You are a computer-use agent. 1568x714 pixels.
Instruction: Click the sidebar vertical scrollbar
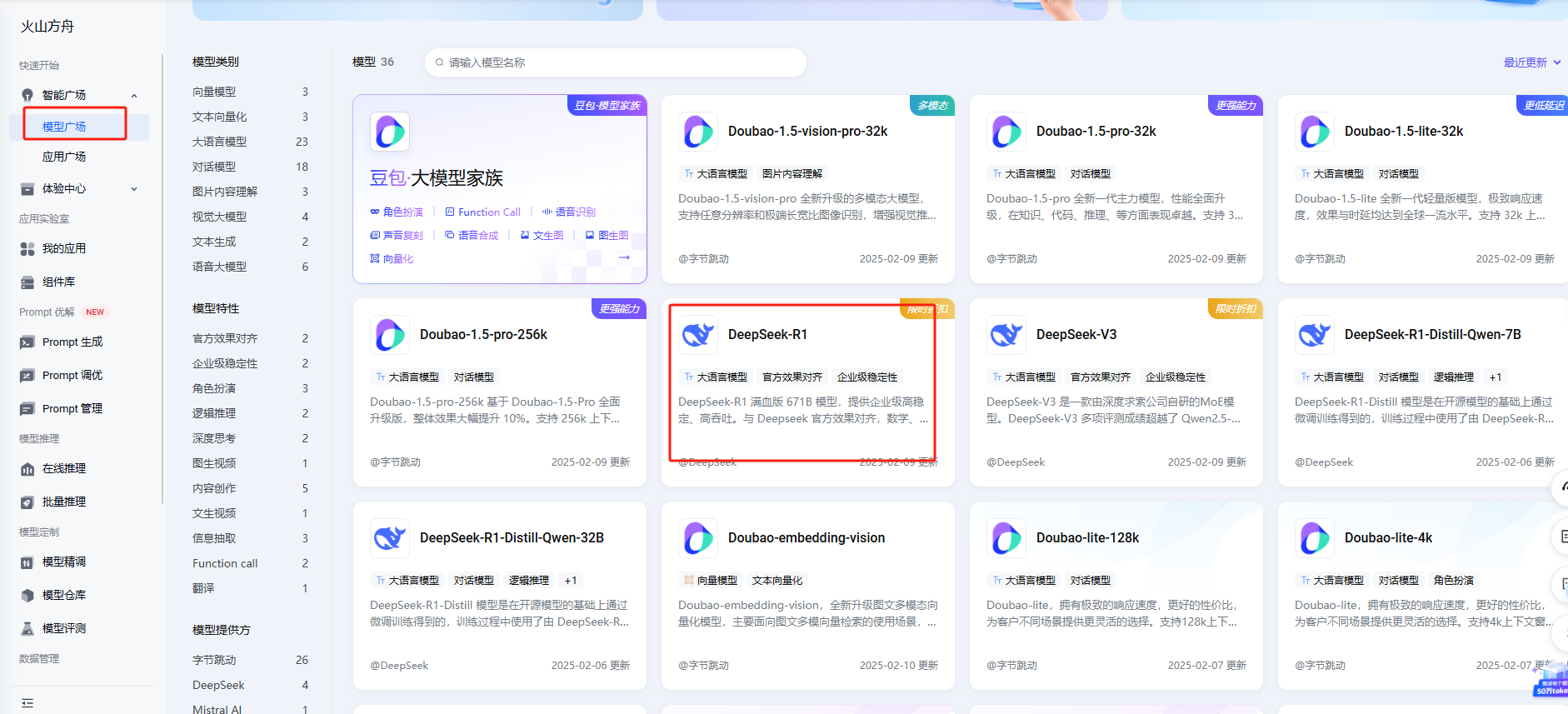[162, 279]
